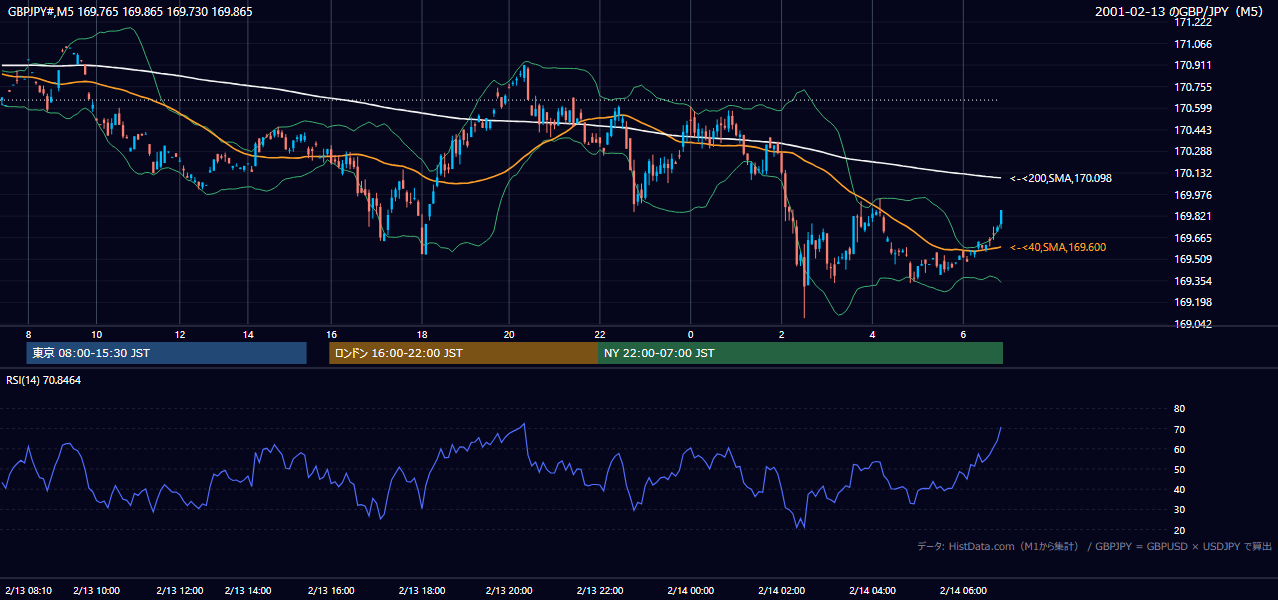
Task: Click hour tick 4 under price chart
Action: coord(873,334)
